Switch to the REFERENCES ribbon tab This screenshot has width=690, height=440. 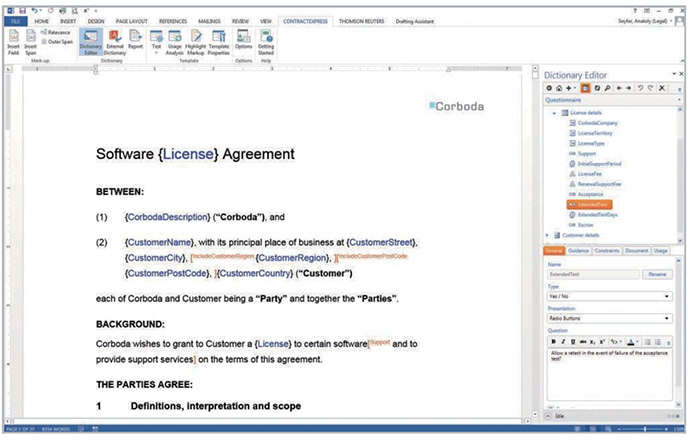[173, 21]
